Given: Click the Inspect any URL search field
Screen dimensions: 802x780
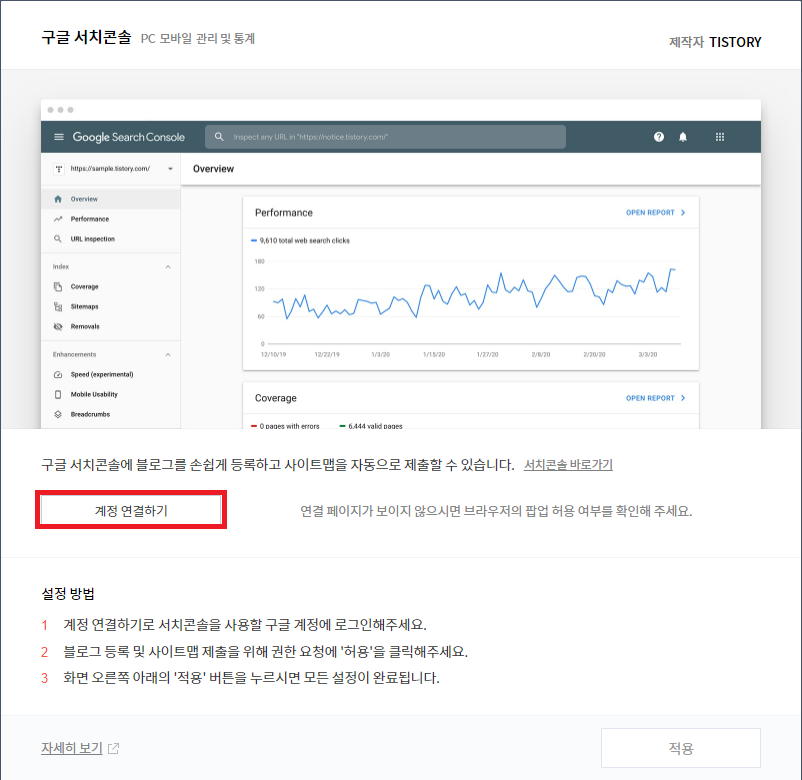Looking at the screenshot, I should pos(385,137).
